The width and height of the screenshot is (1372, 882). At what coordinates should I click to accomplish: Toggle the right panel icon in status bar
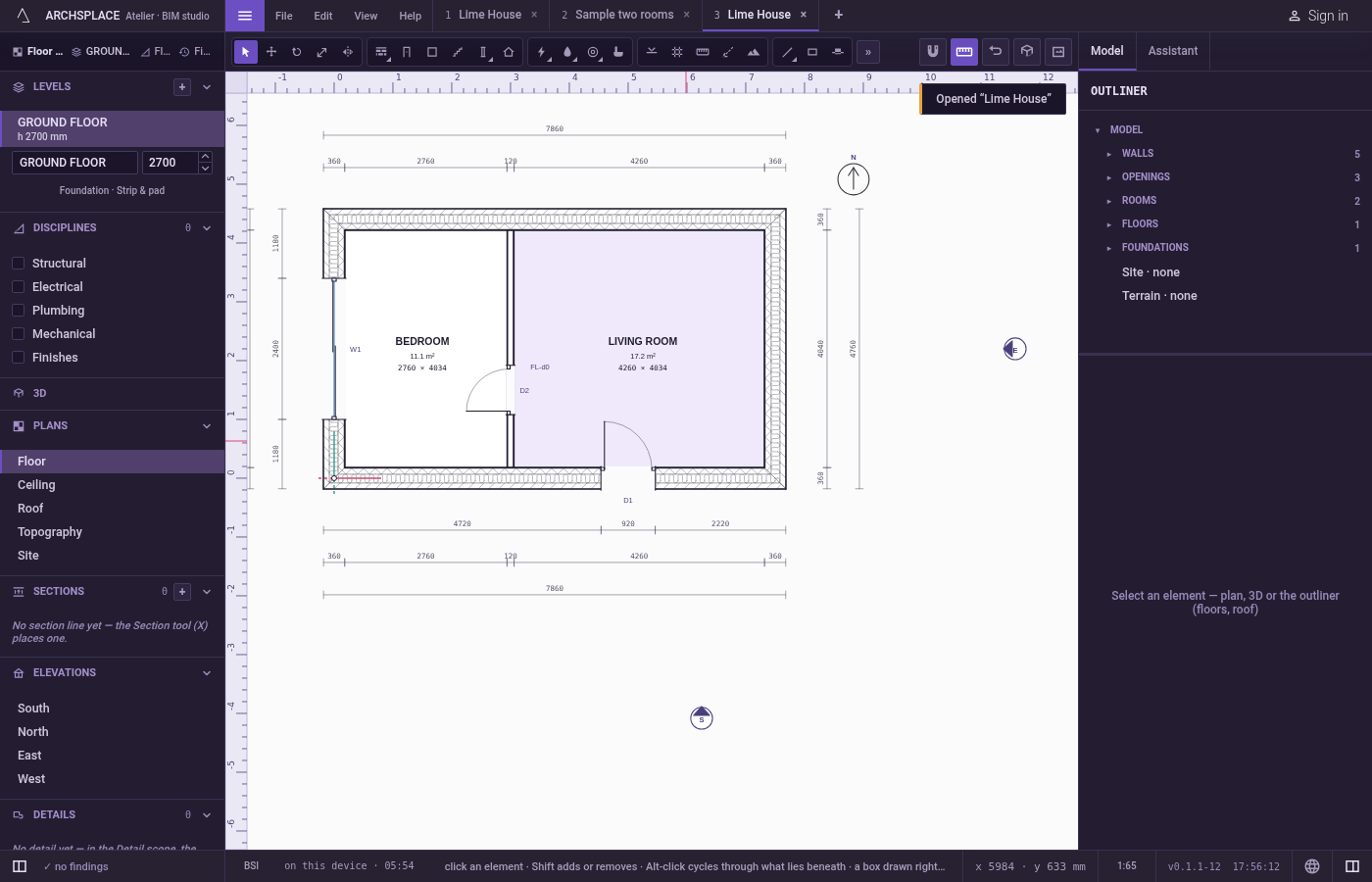[x=1352, y=866]
